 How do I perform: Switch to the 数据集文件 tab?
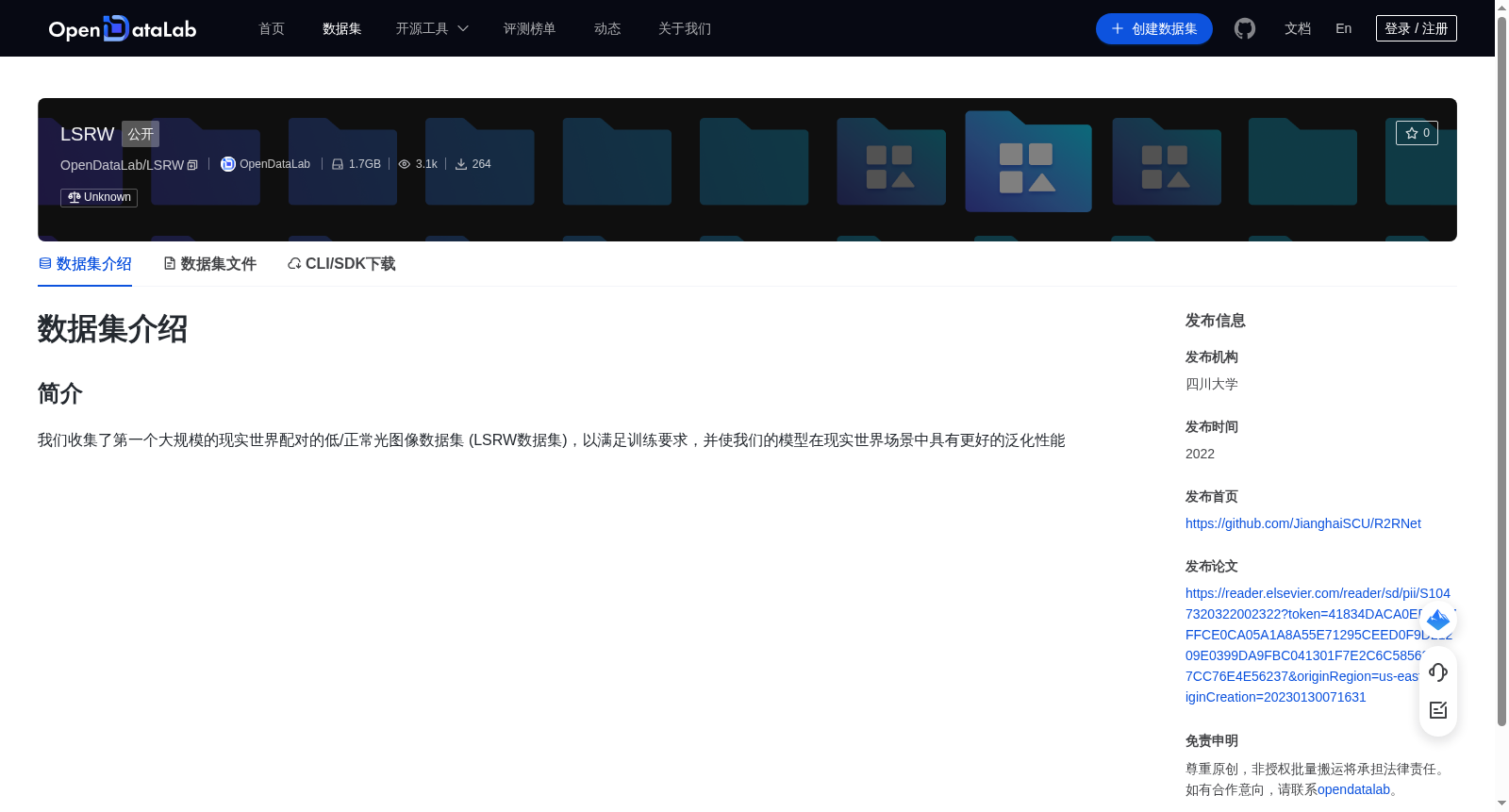pyautogui.click(x=209, y=264)
